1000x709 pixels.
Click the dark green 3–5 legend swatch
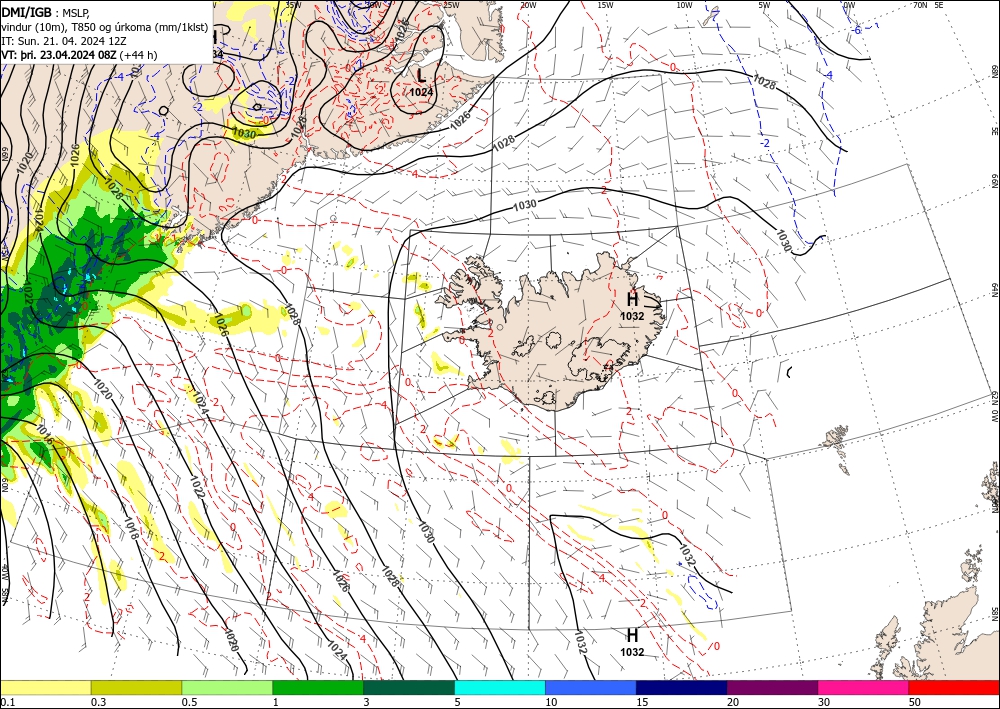click(409, 687)
